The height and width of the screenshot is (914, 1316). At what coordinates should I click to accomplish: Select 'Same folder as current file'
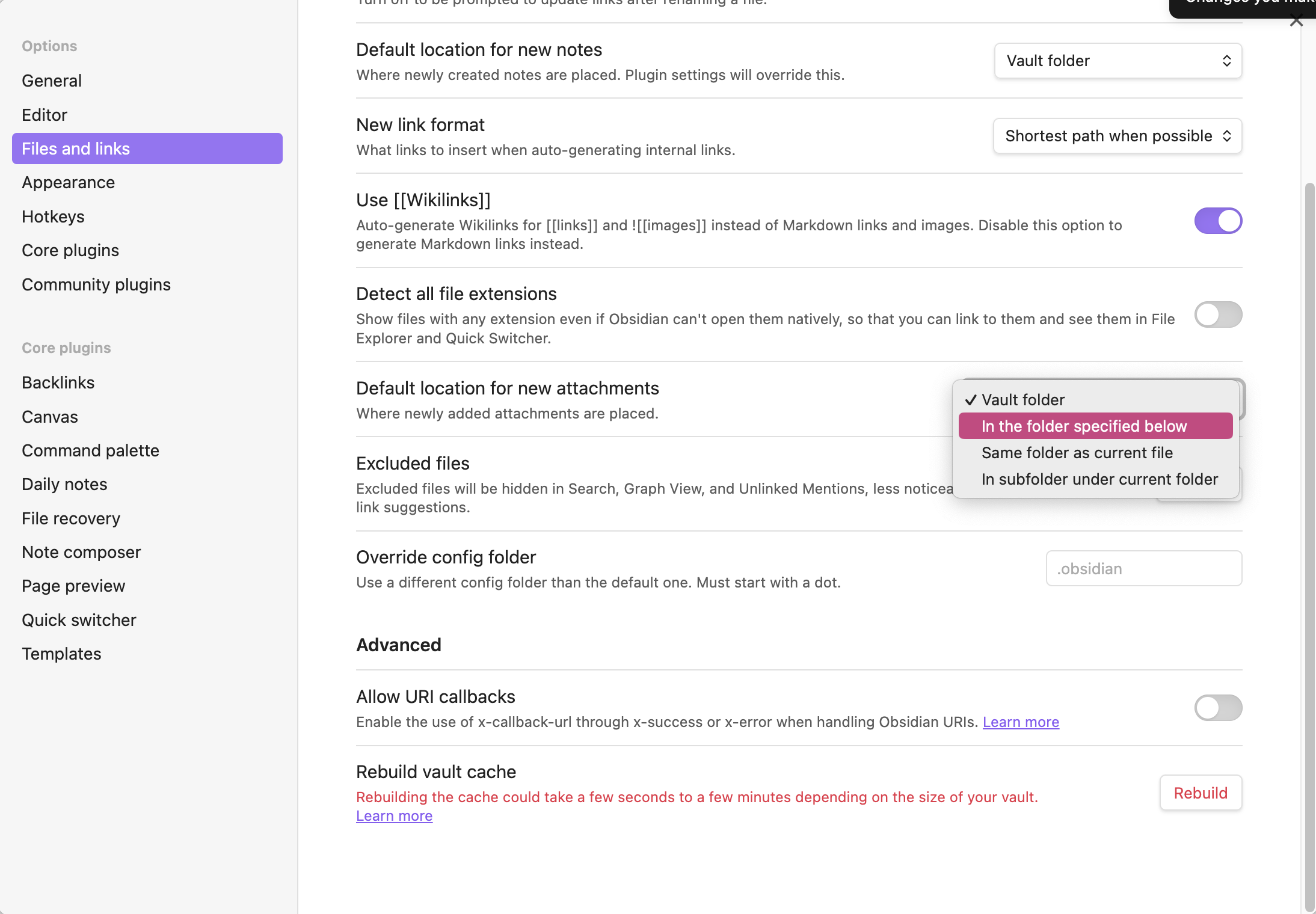(1077, 453)
